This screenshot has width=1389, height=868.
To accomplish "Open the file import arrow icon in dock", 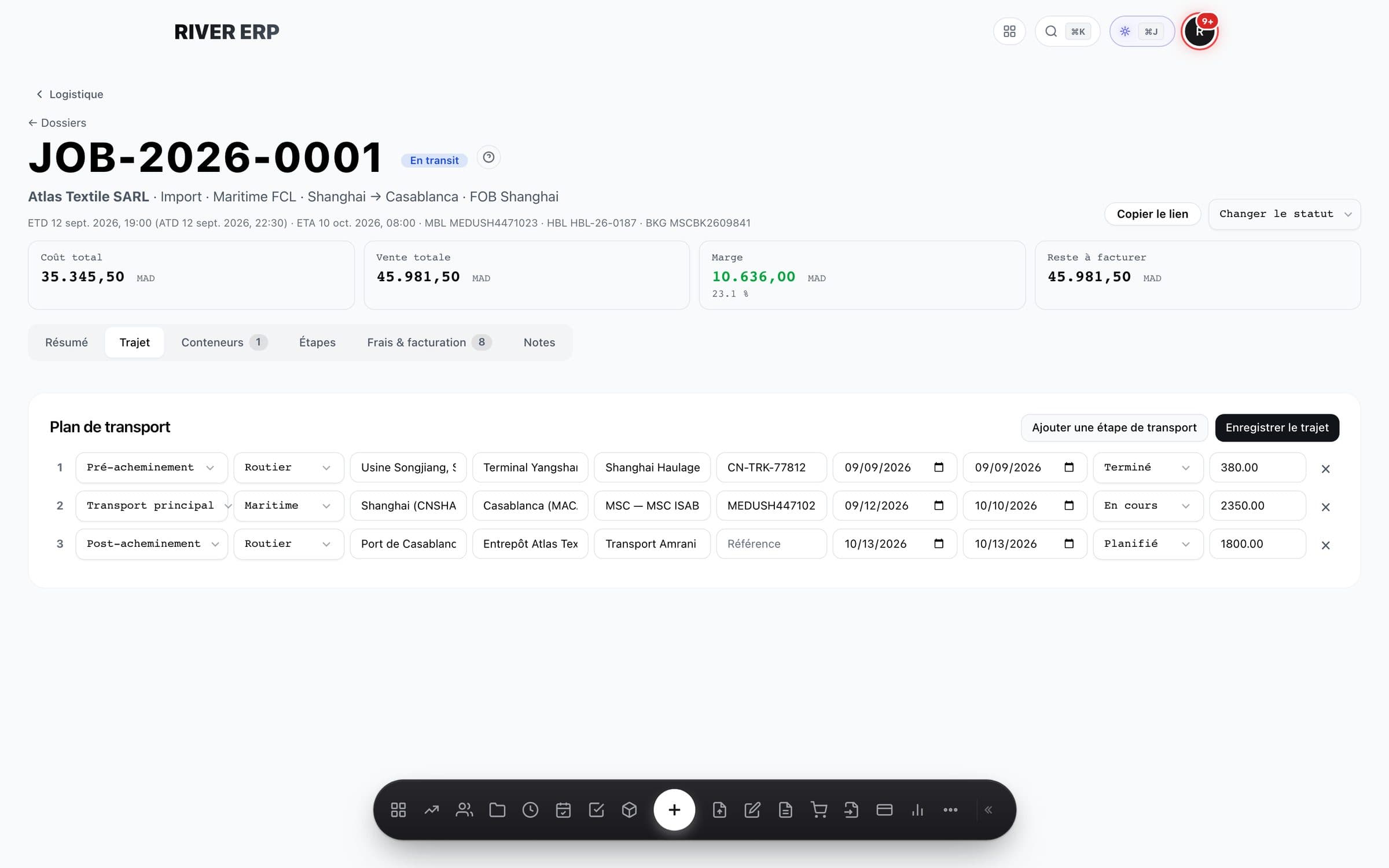I will (851, 810).
